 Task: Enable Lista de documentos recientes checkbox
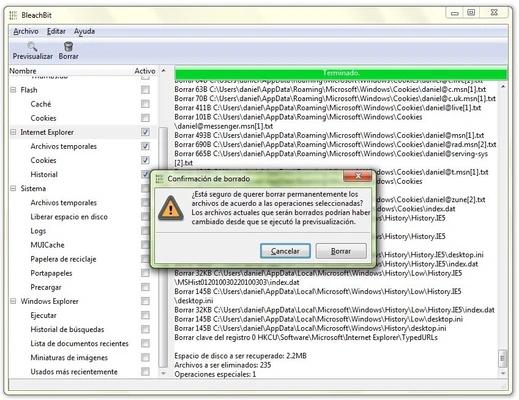click(x=145, y=343)
